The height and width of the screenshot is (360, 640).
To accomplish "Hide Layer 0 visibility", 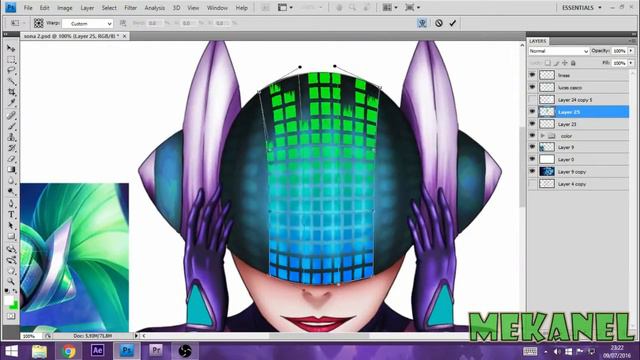I will (532, 159).
